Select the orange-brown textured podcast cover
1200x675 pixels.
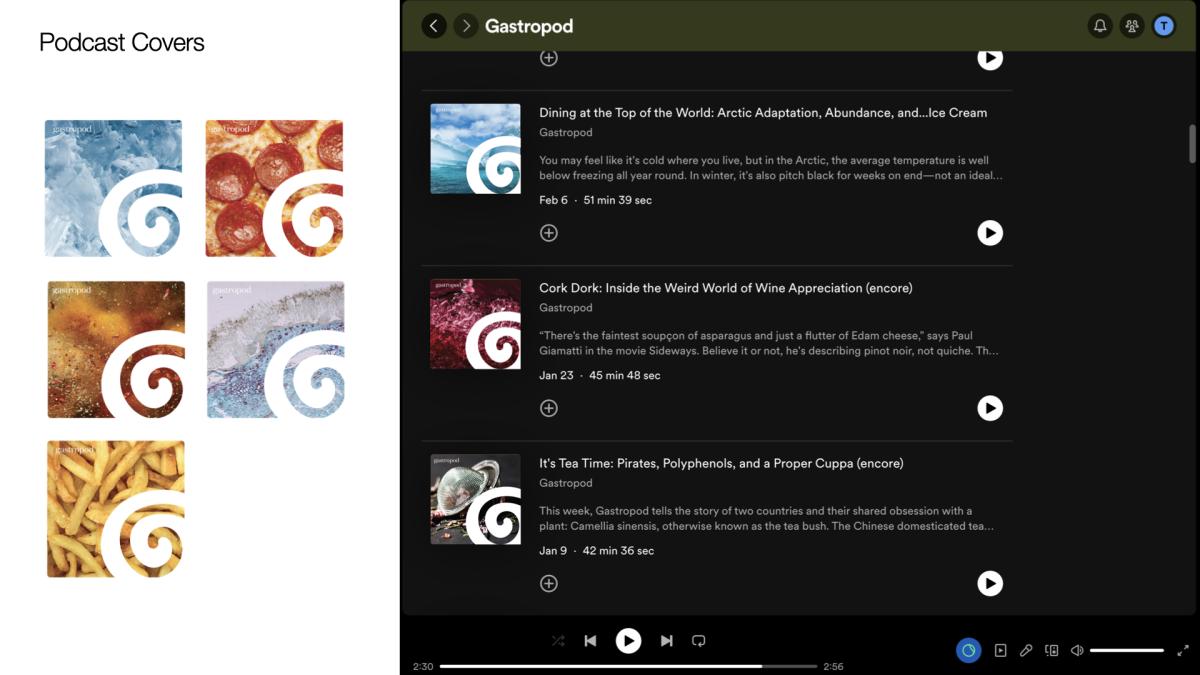(116, 349)
